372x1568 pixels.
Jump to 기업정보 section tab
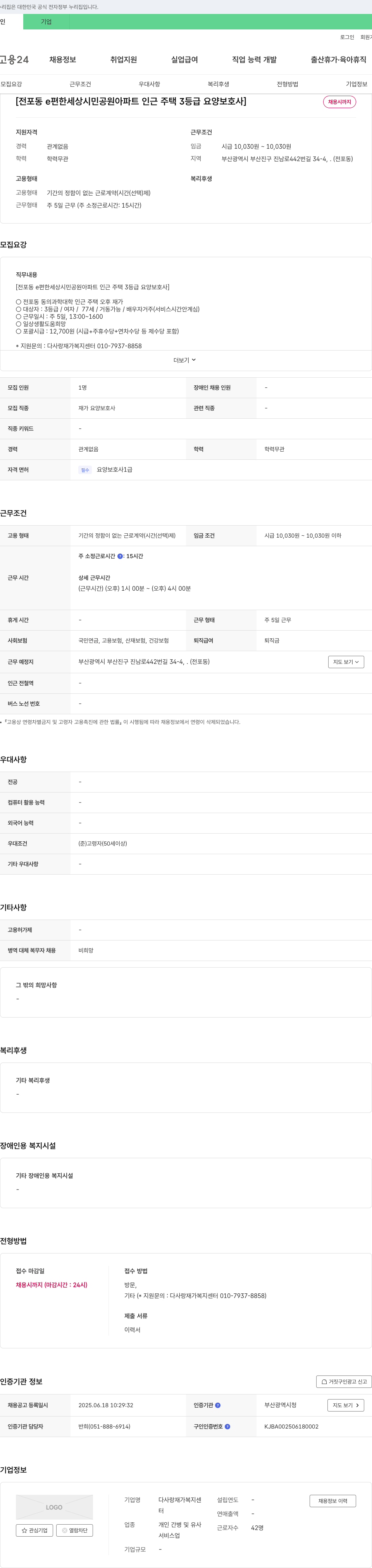pyautogui.click(x=357, y=84)
